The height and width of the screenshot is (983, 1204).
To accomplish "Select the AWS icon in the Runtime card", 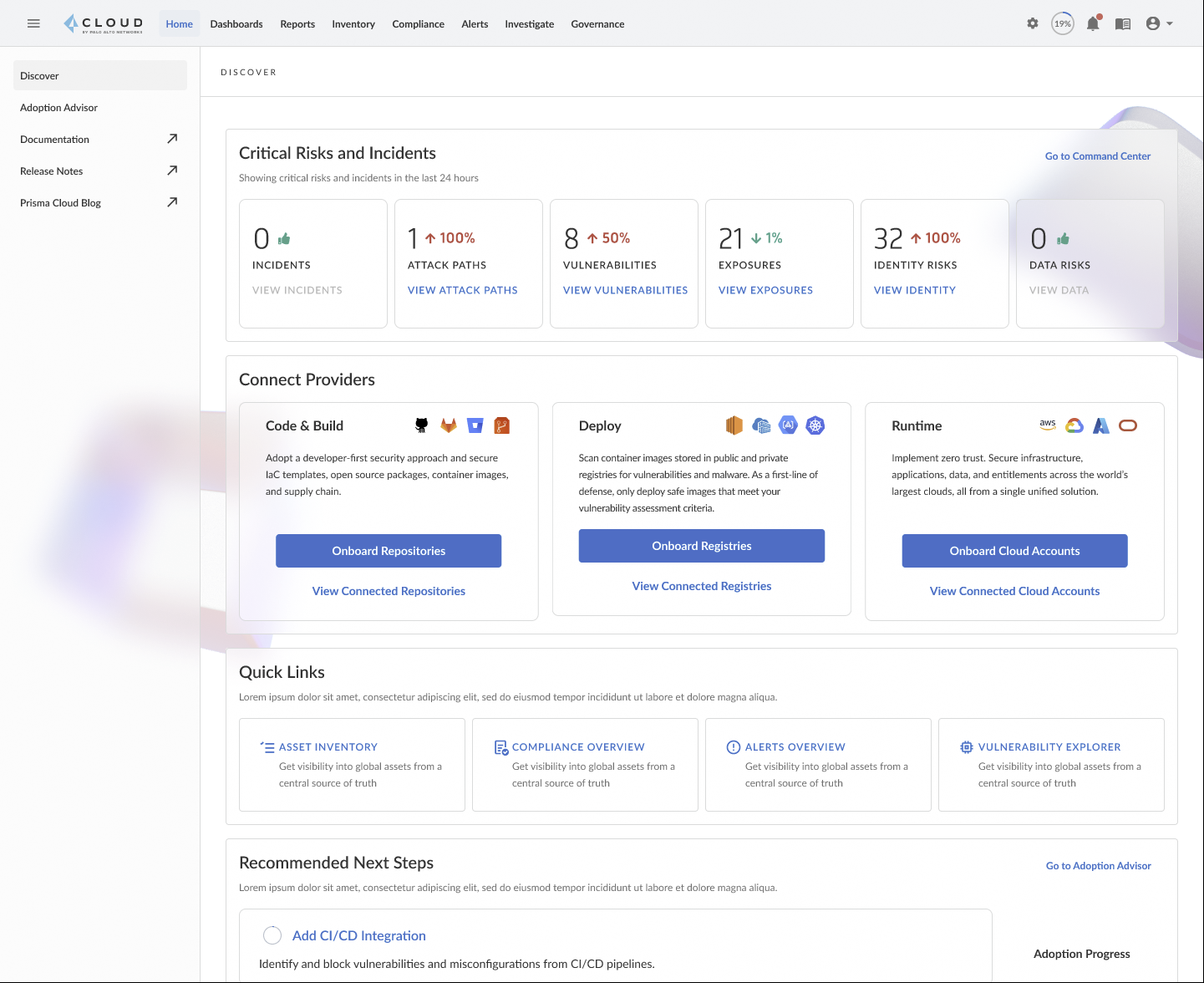I will point(1047,425).
